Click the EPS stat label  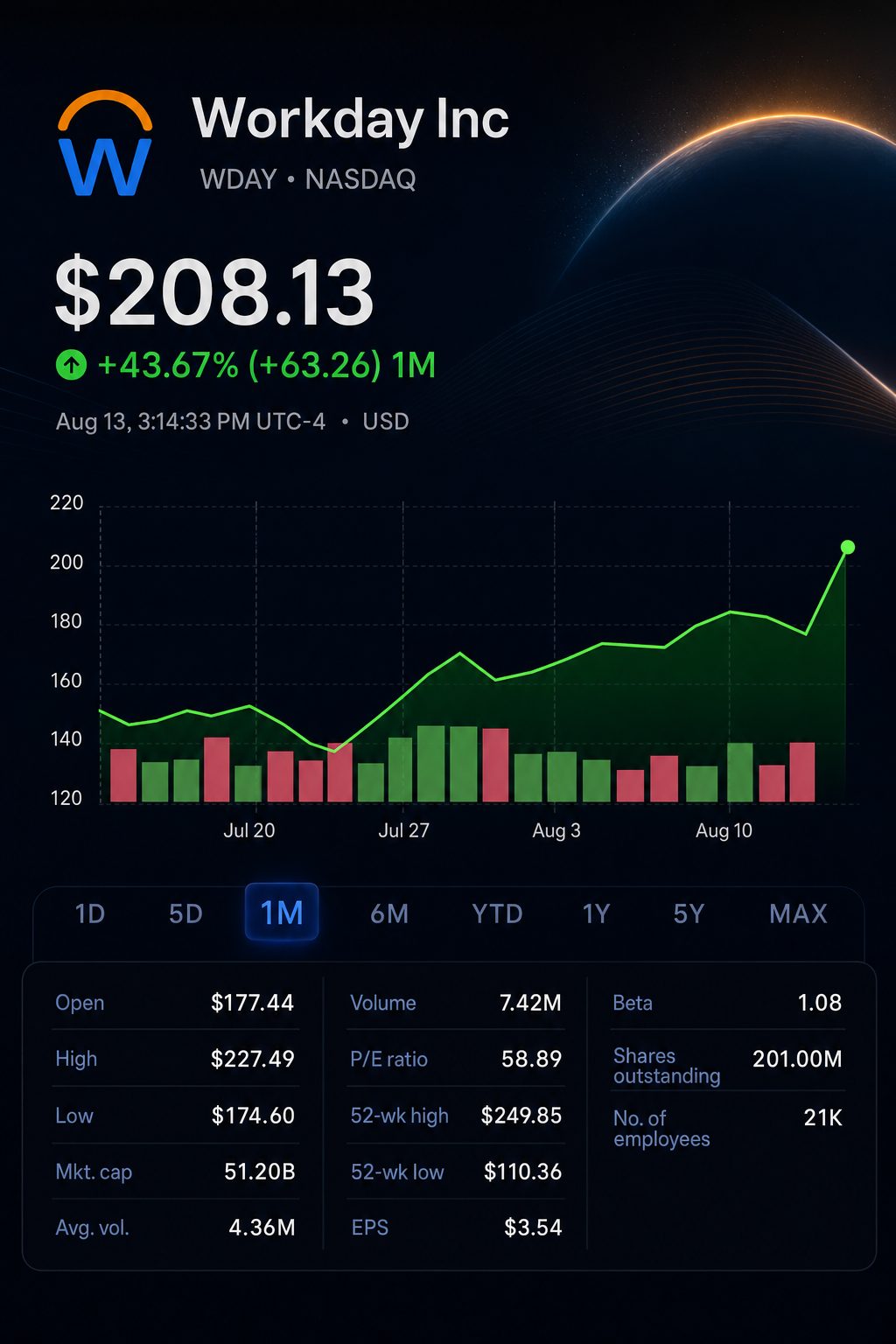tap(369, 1228)
